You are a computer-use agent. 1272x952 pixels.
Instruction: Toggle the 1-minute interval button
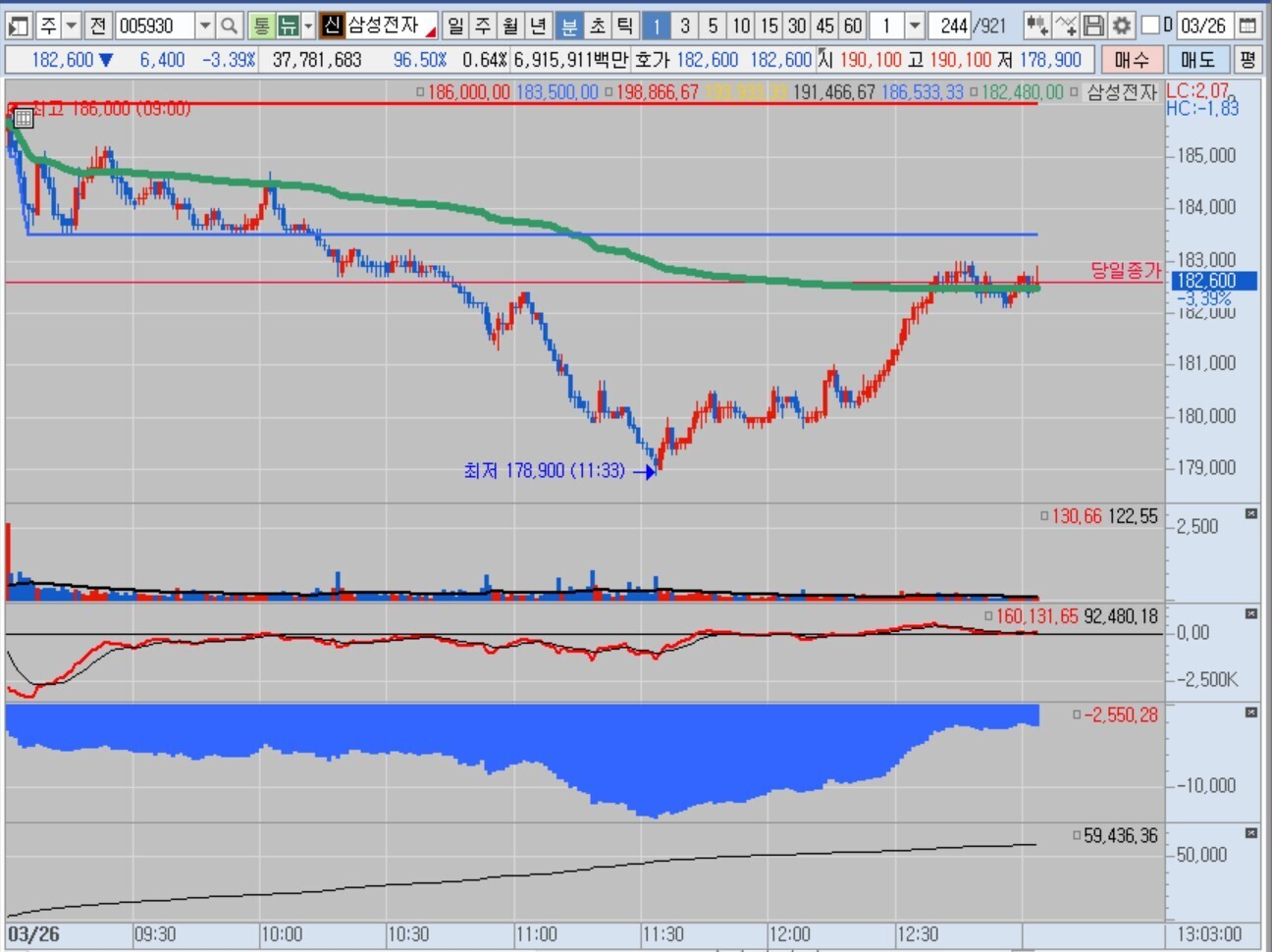pos(656,26)
